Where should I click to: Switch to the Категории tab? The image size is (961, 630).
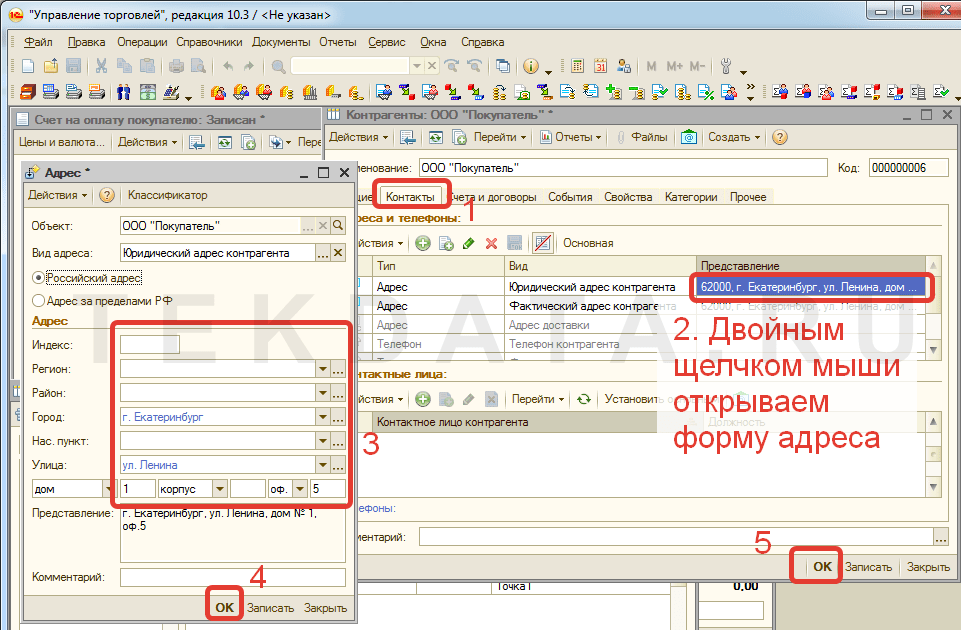pyautogui.click(x=691, y=197)
